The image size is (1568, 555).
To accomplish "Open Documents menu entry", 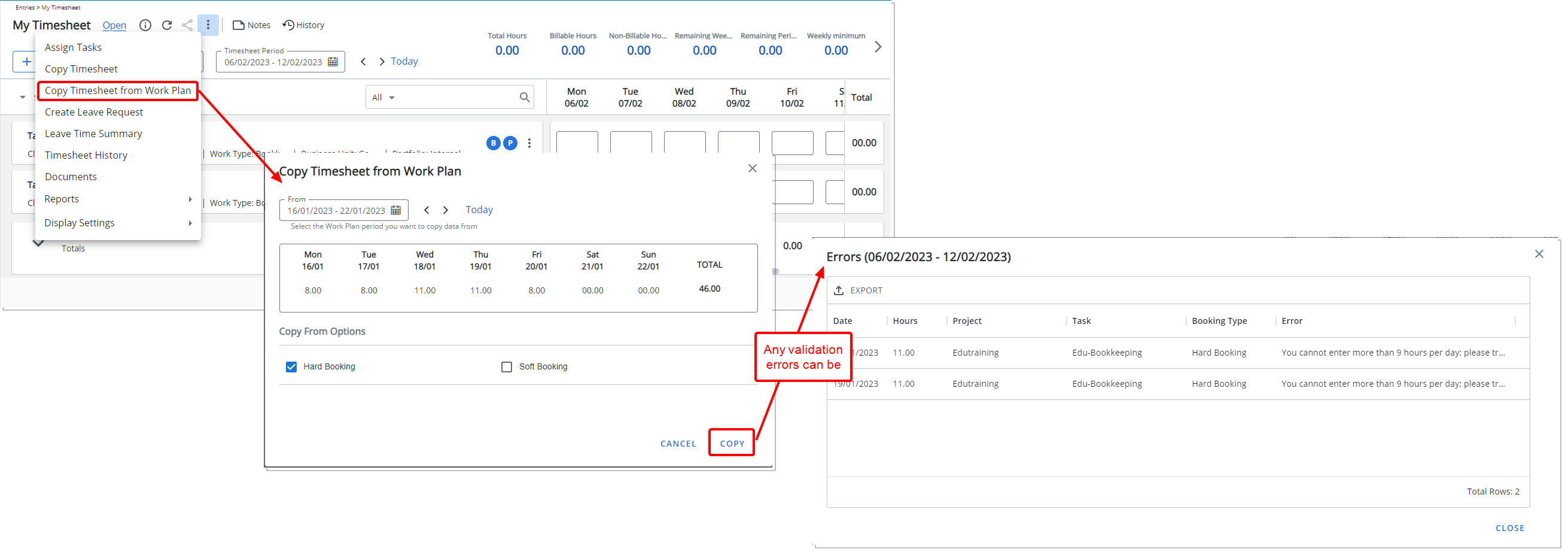I will coord(71,177).
